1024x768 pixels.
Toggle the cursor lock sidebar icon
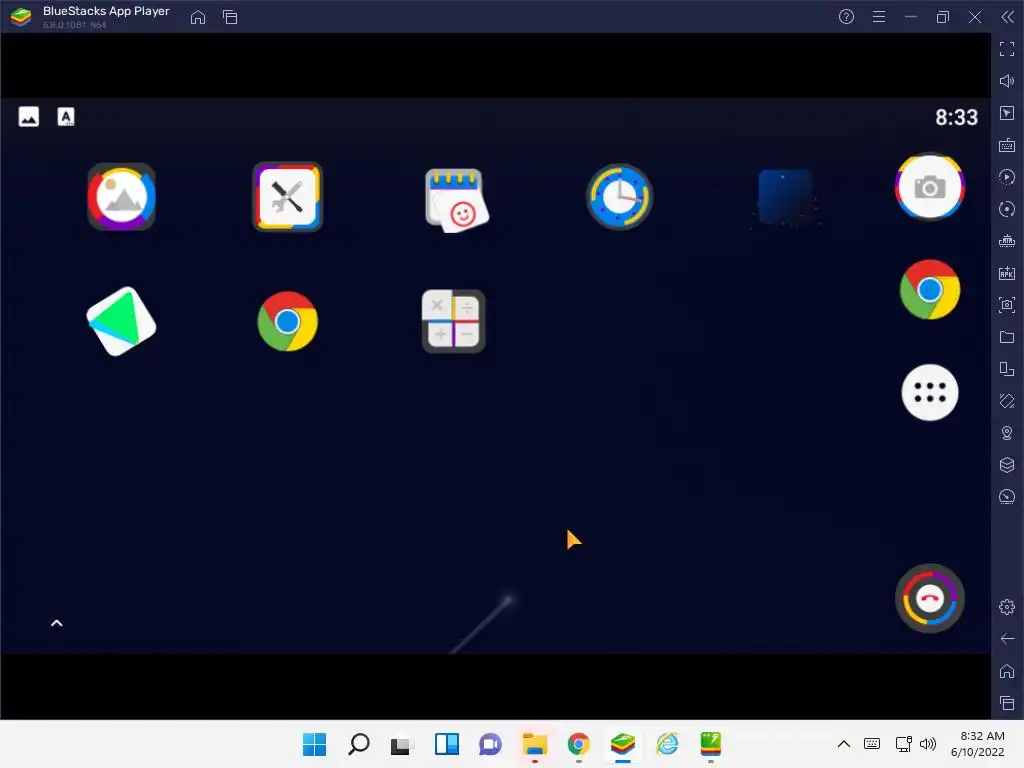(x=1007, y=113)
